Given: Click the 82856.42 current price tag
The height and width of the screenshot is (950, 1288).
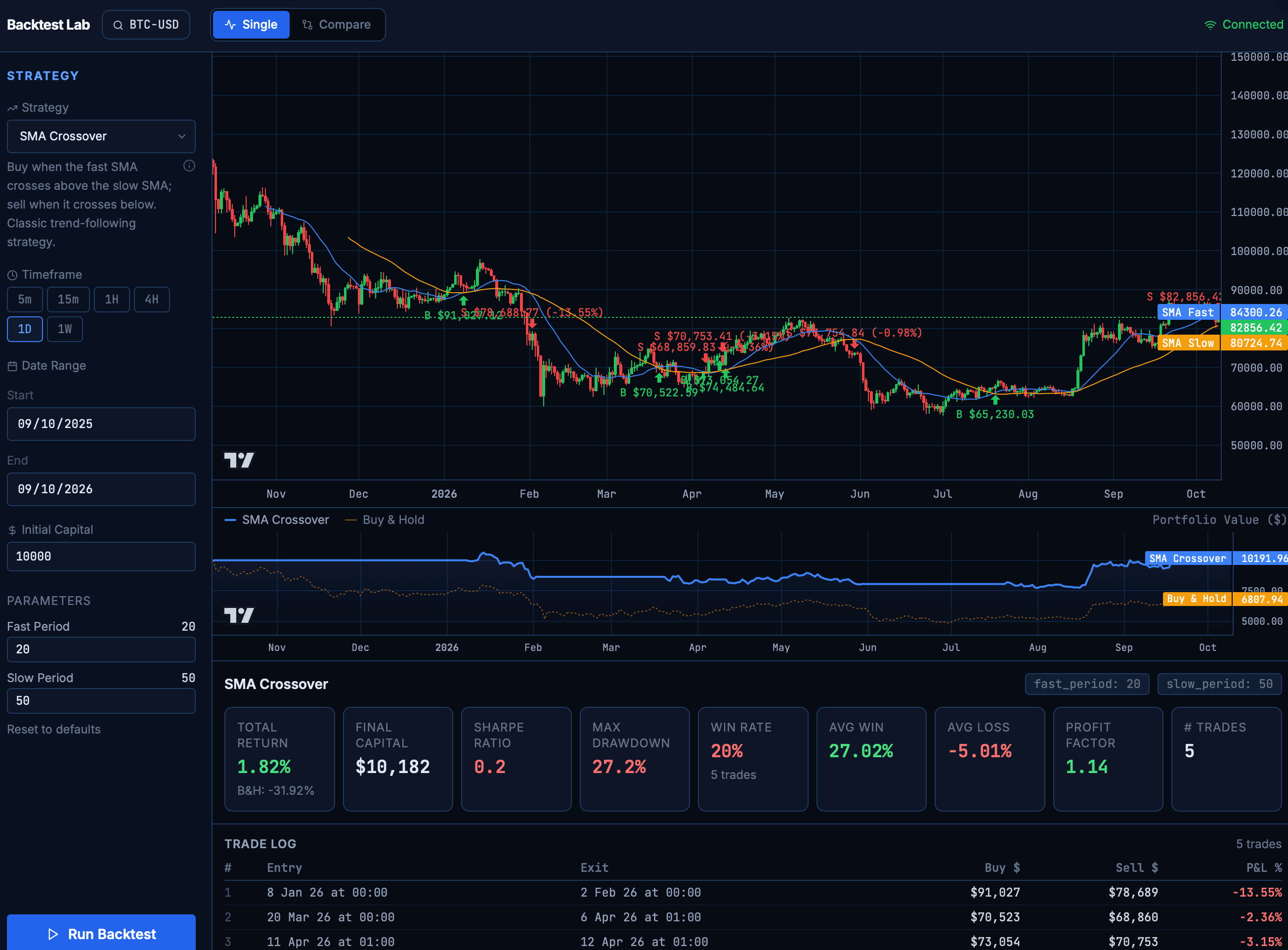Looking at the screenshot, I should tap(1256, 328).
